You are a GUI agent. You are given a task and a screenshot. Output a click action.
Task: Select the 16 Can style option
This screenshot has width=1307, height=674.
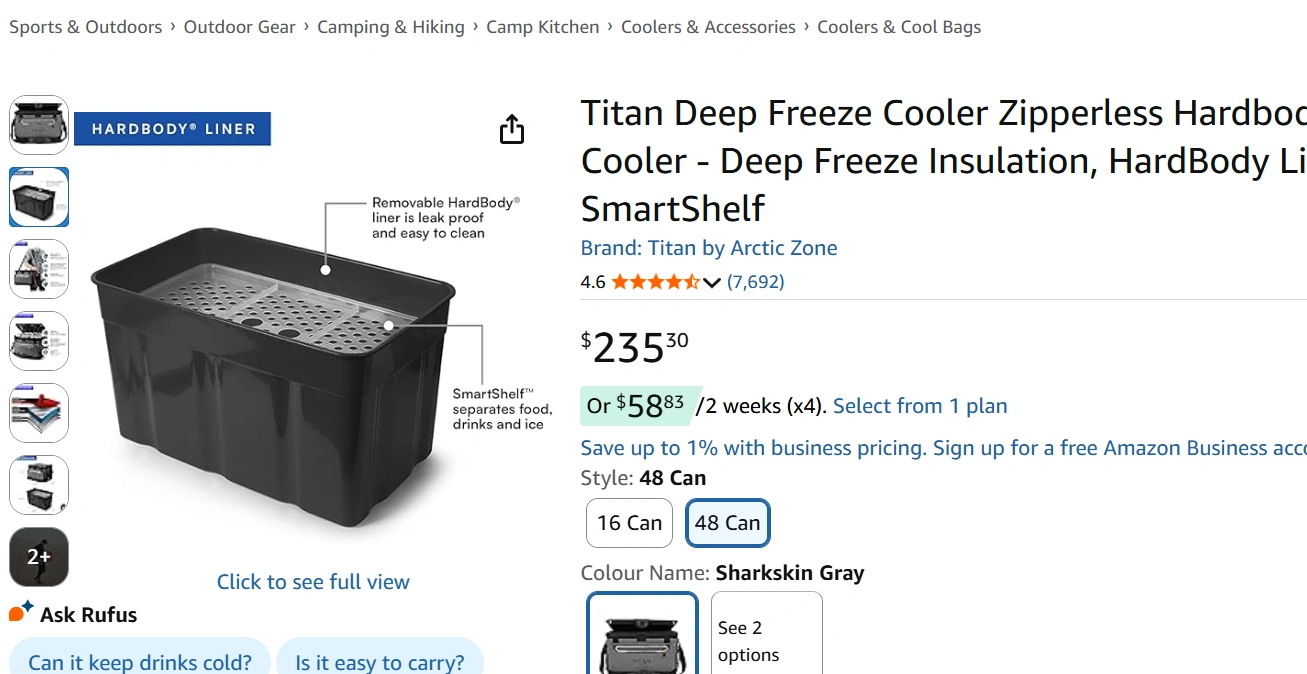coord(629,523)
